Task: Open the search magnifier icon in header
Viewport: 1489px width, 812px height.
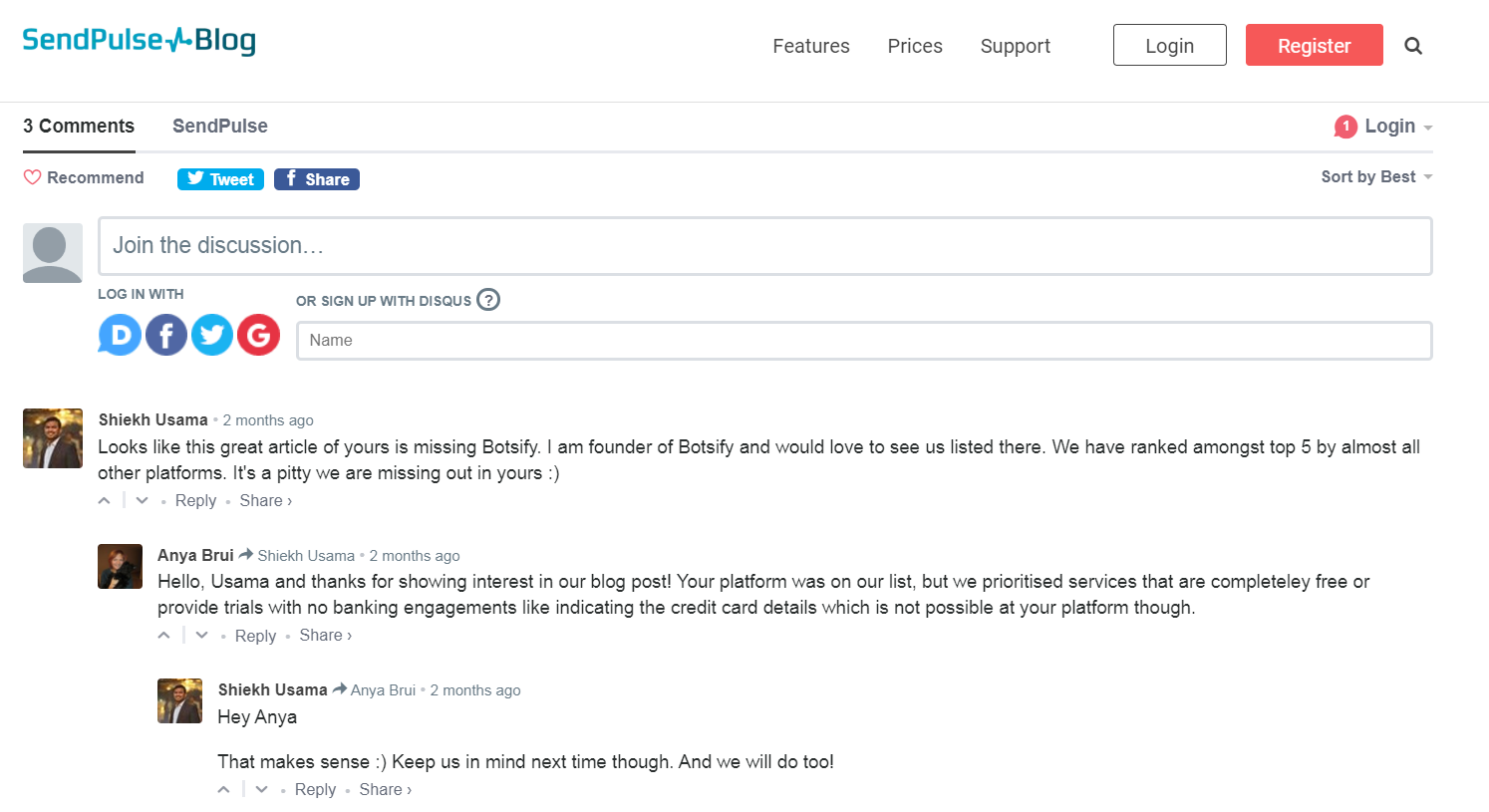Action: tap(1413, 46)
